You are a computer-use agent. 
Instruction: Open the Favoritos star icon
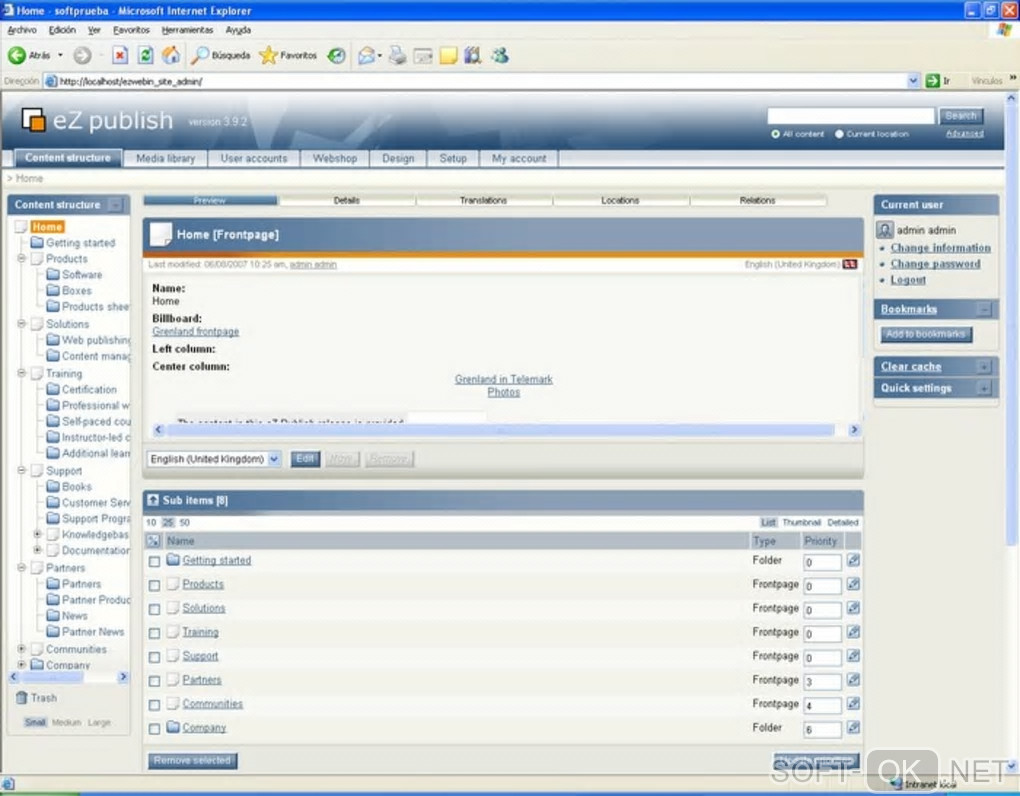(x=268, y=55)
